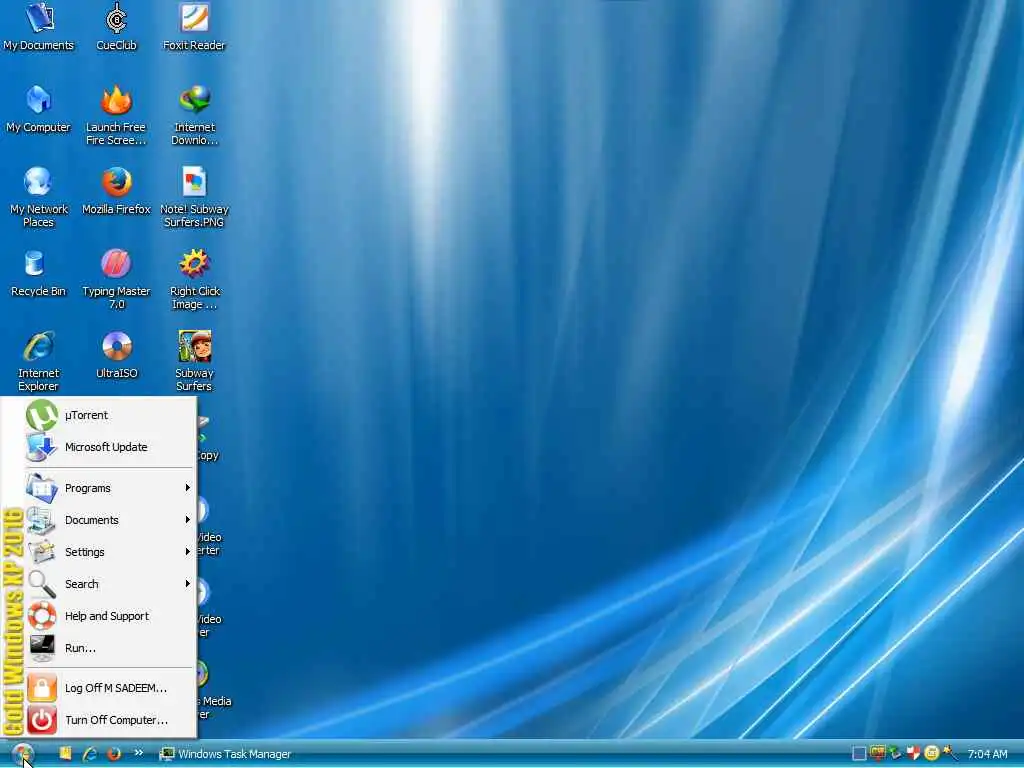
Task: Expand the Search submenu arrow
Action: point(187,584)
